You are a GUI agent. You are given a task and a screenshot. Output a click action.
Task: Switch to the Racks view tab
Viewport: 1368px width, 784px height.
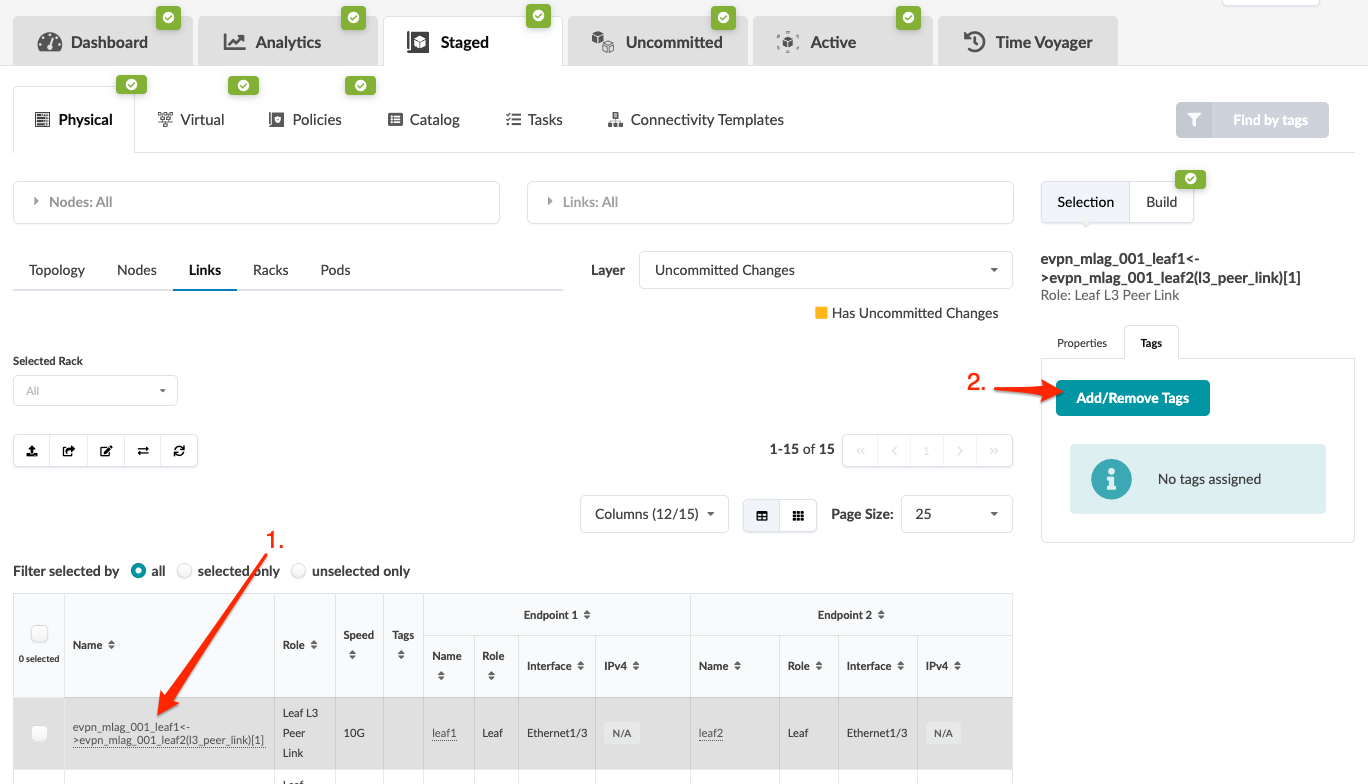tap(270, 270)
